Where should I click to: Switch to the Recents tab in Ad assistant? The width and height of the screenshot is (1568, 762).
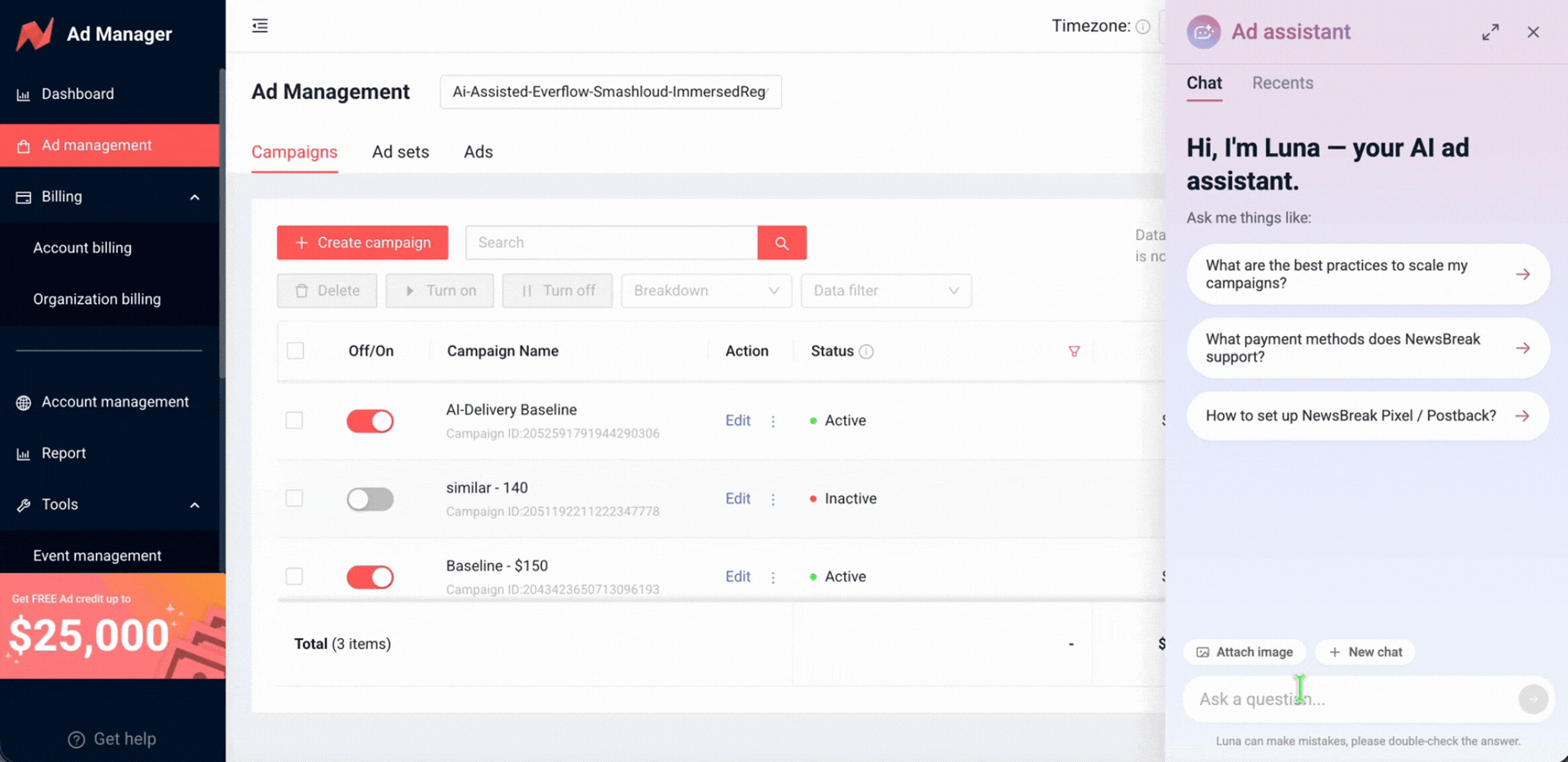coord(1282,83)
